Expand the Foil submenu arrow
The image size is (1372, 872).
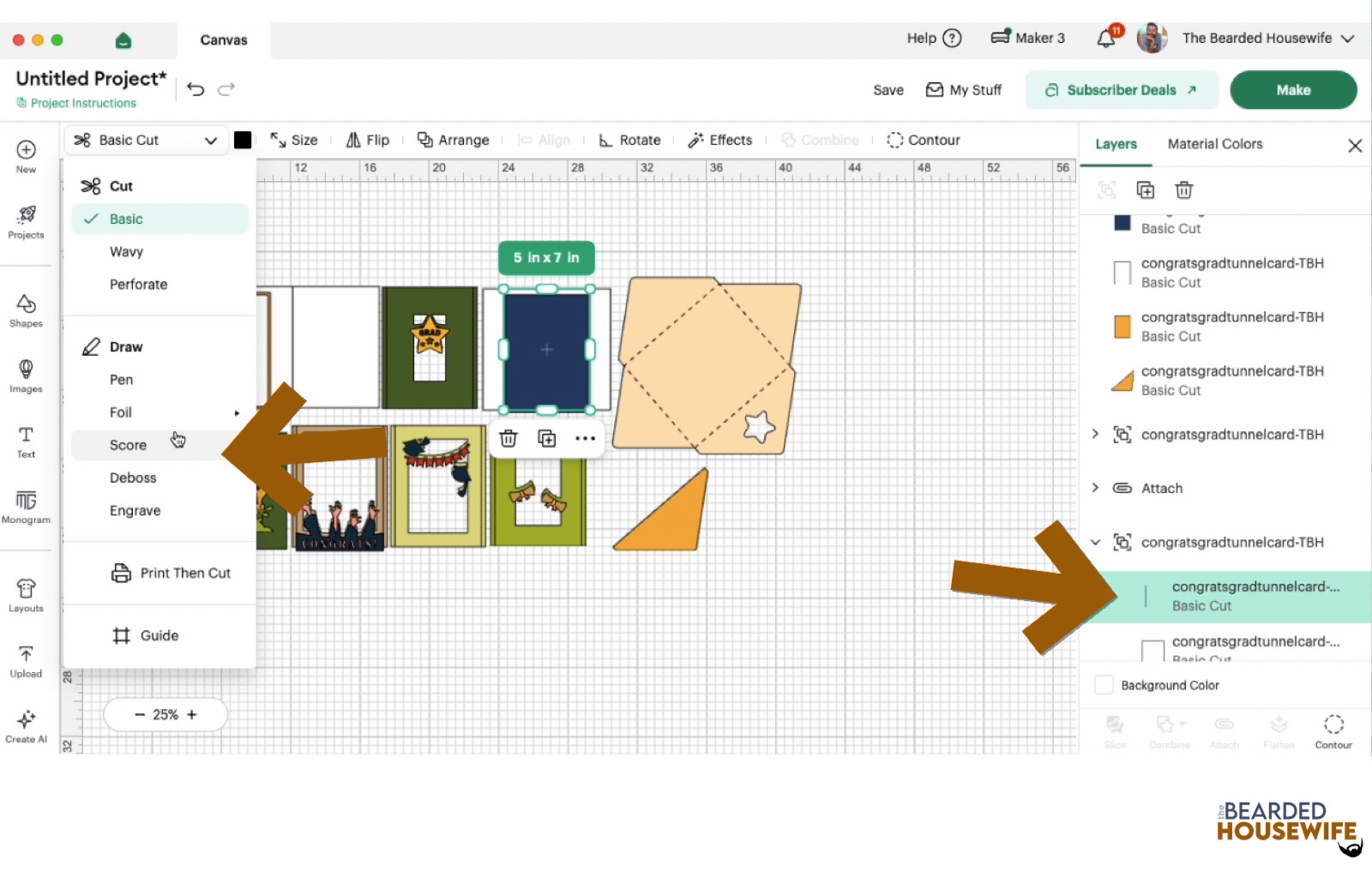[237, 412]
